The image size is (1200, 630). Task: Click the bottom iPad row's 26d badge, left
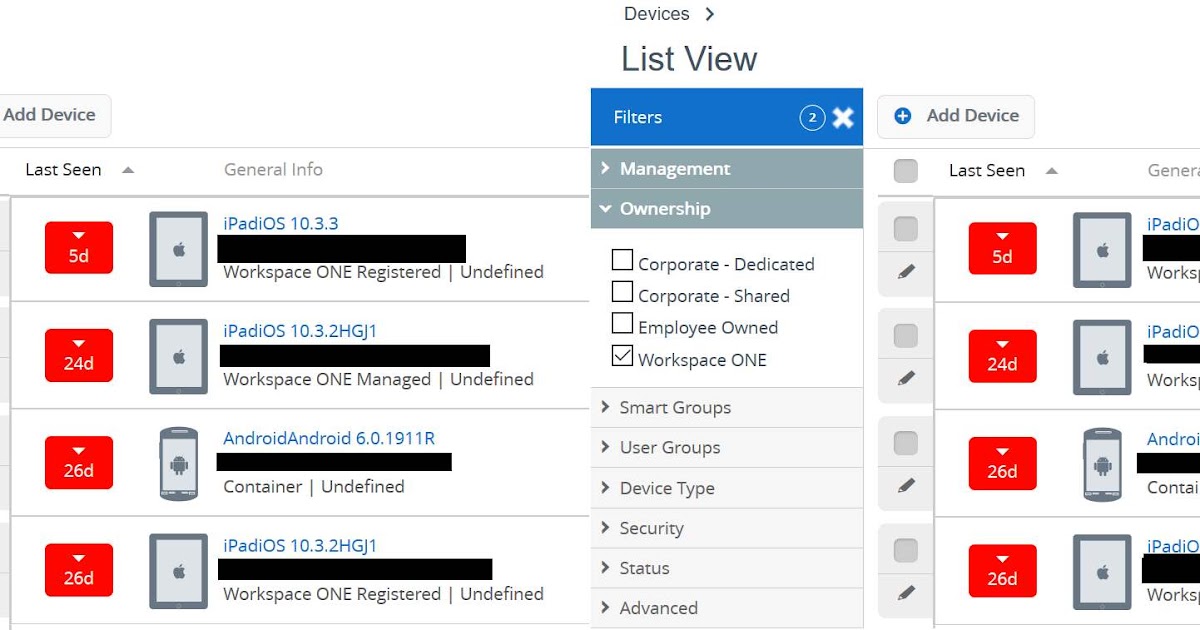79,570
